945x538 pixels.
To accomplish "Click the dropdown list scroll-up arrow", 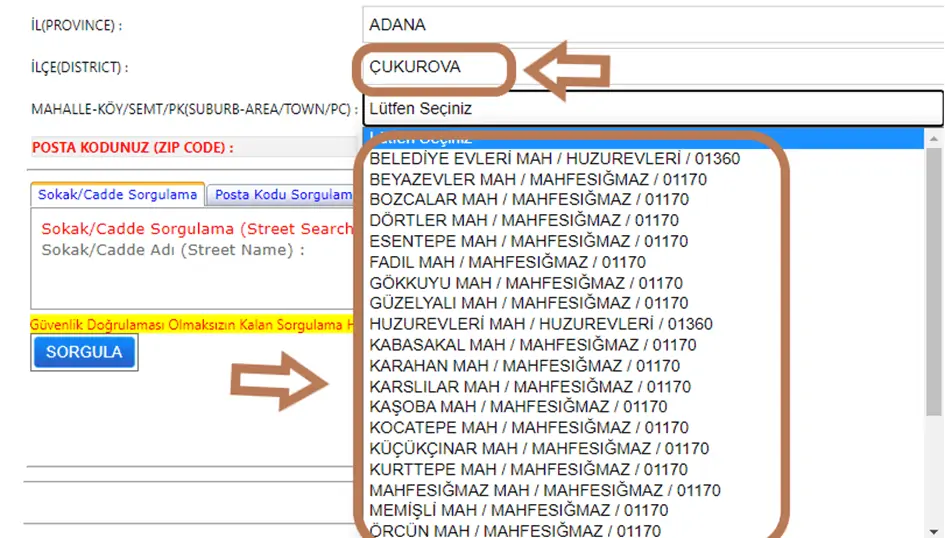I will click(934, 138).
